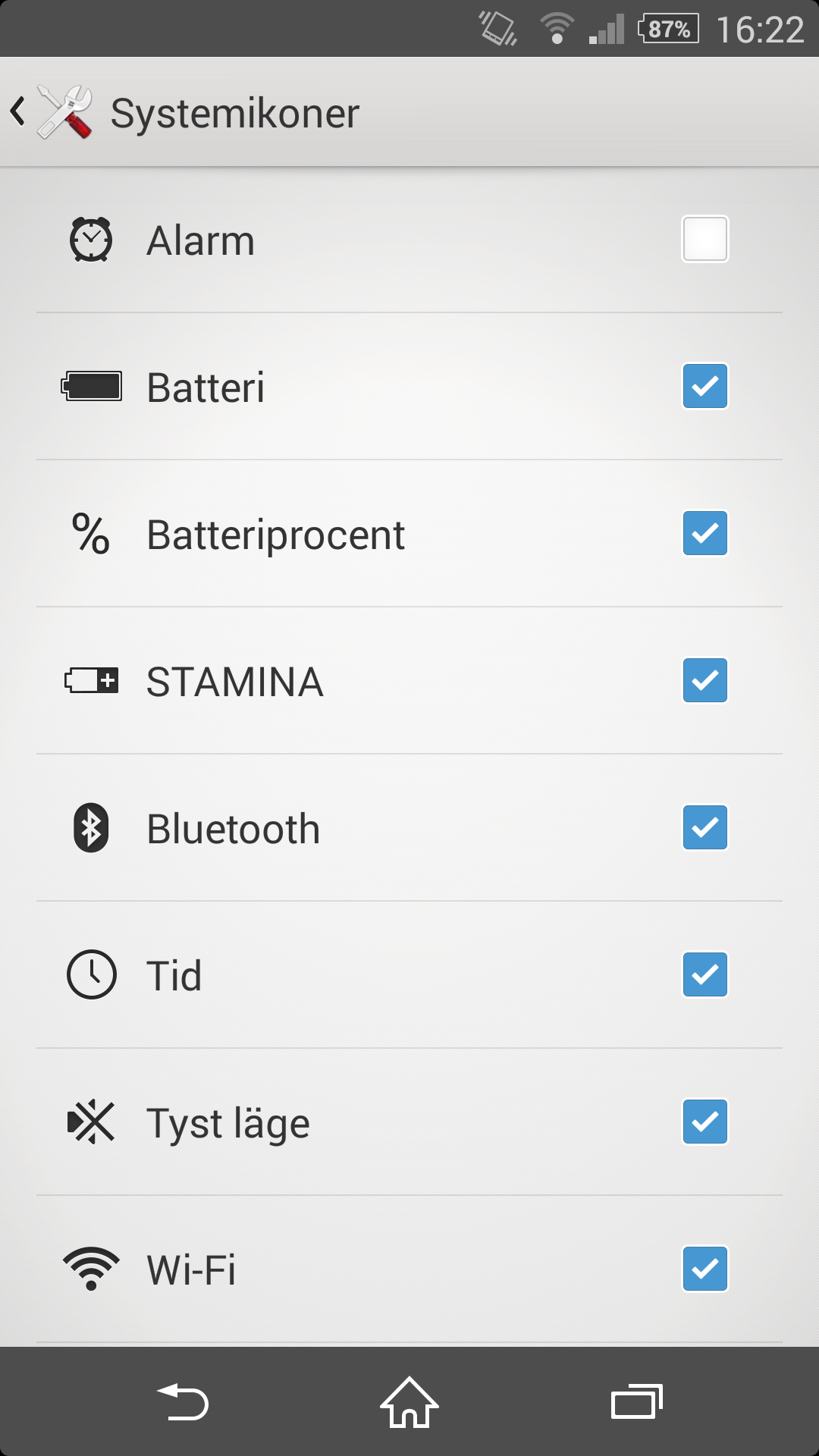Uncheck the Batteri checkbox
This screenshot has height=1456, width=819.
(x=705, y=386)
